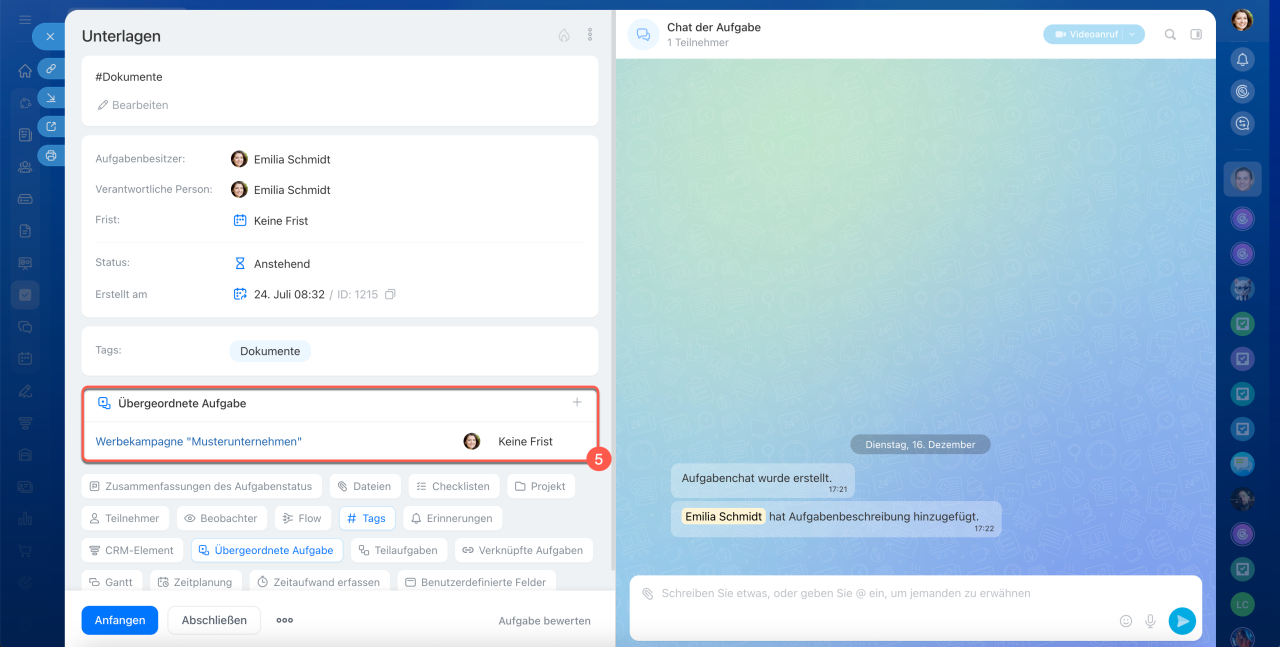Screen dimensions: 1280x647
Task: Attach file with paperclip in chat
Action: pyautogui.click(x=647, y=593)
